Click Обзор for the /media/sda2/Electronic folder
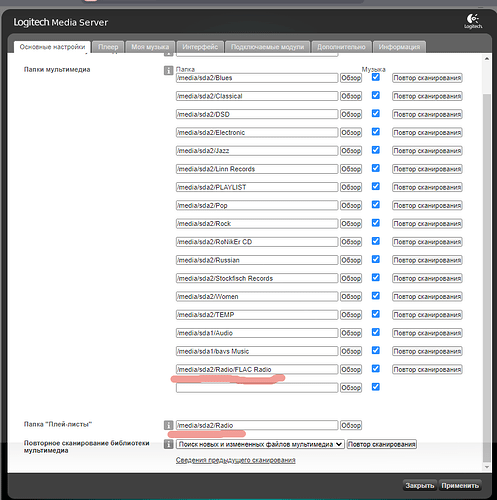This screenshot has height=500, width=497. click(x=351, y=133)
